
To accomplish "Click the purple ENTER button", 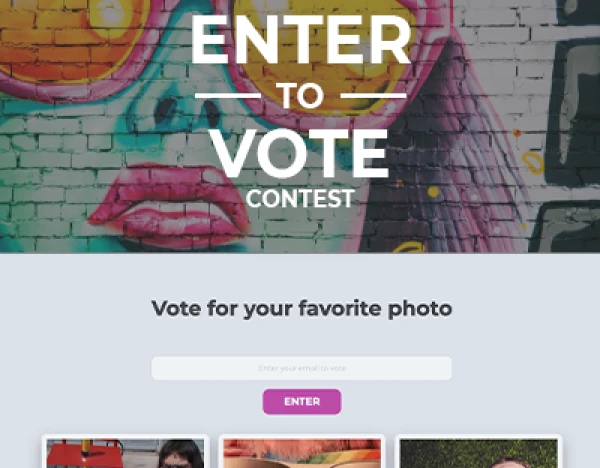I will 302,401.
